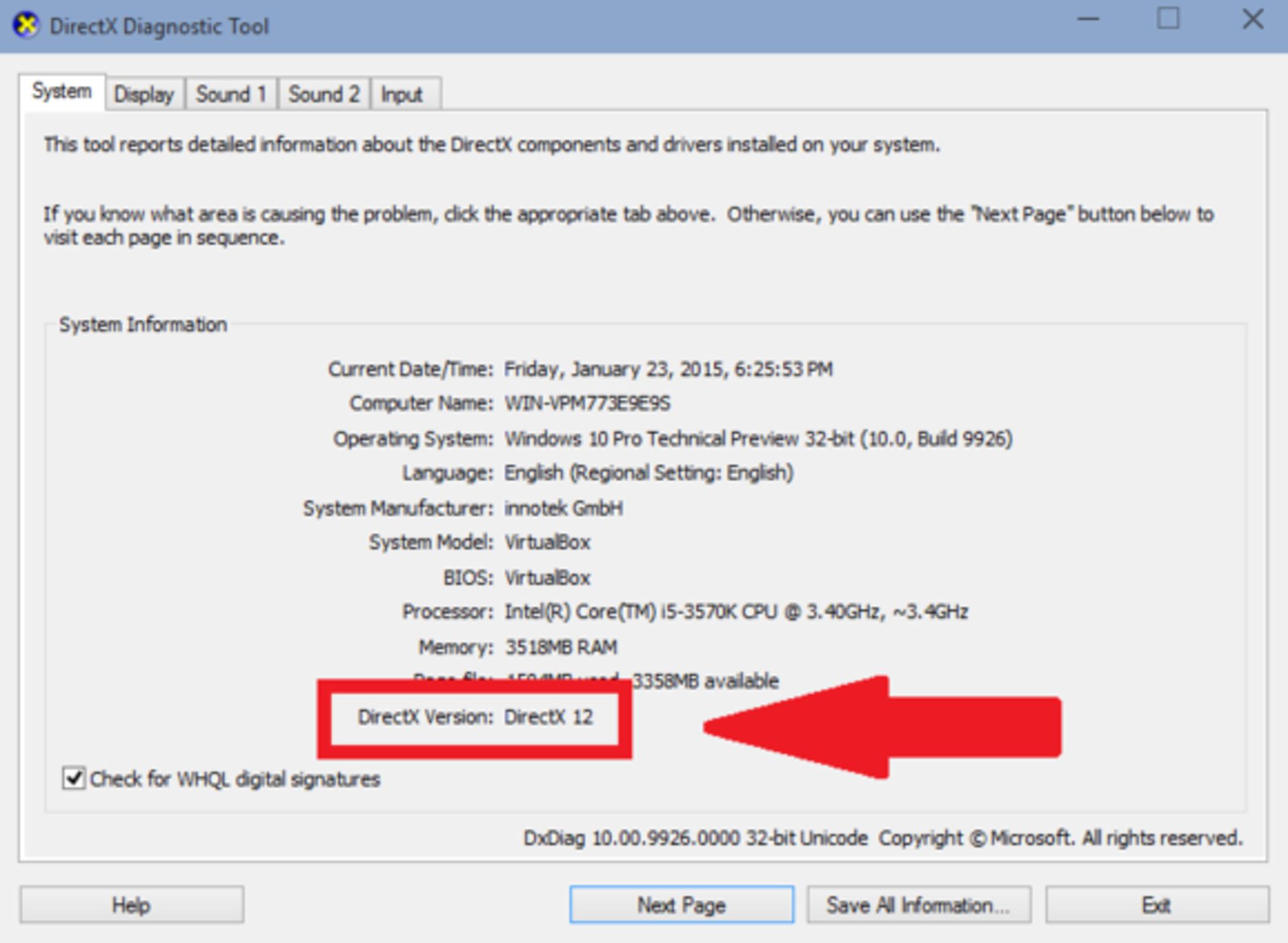The width and height of the screenshot is (1288, 943).
Task: Close the DirectX Diagnostic Tool window
Action: 1252,19
